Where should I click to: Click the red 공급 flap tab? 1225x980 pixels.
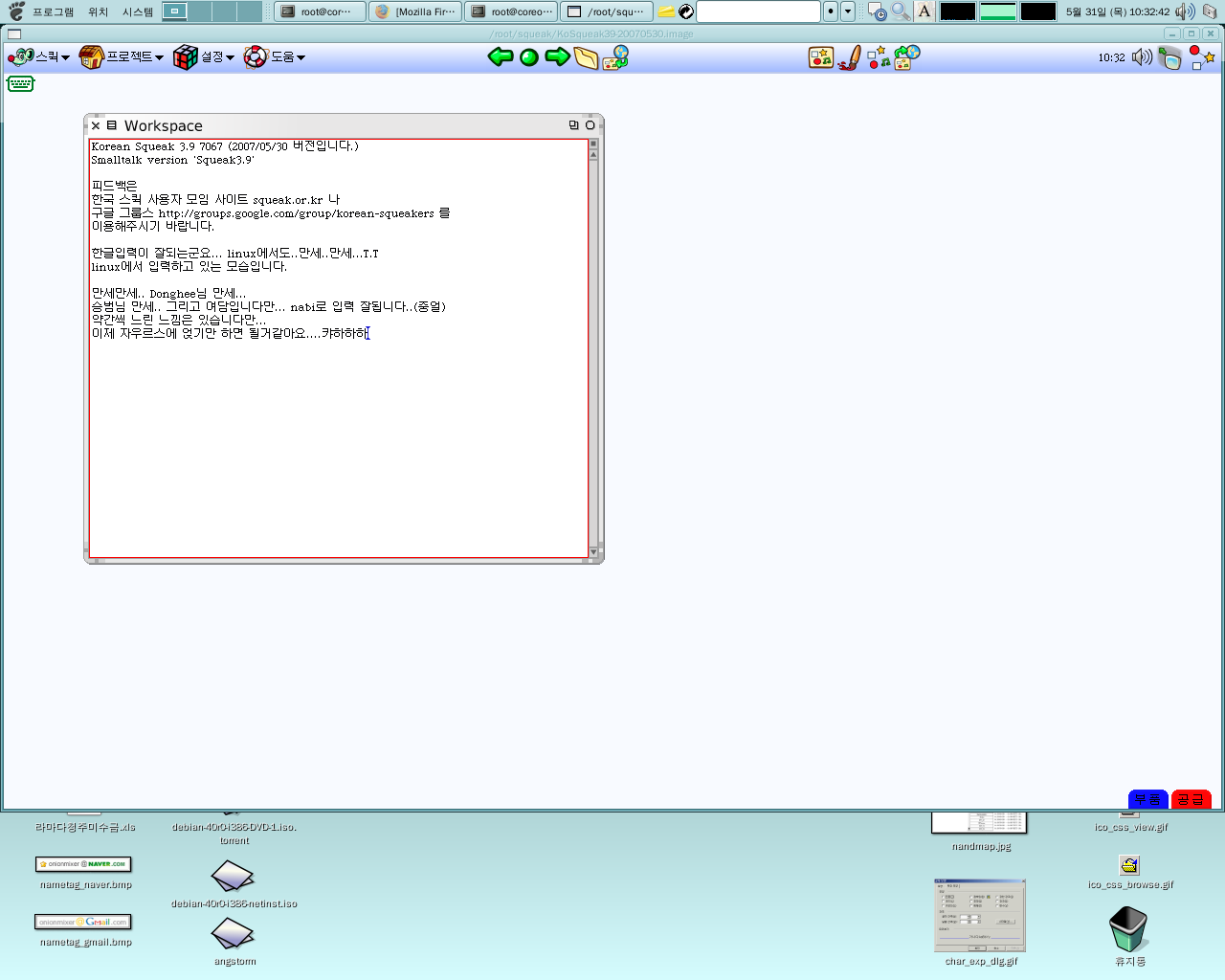[x=1191, y=799]
